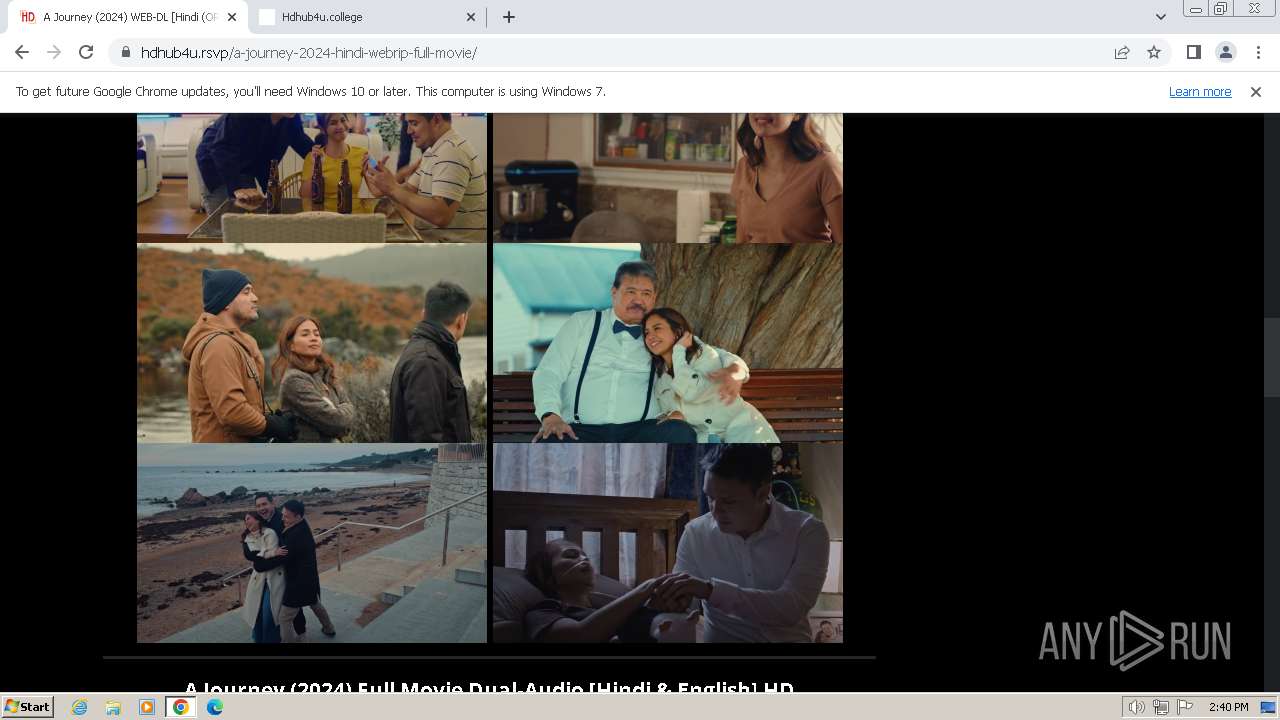
Task: Click the browser forward arrow
Action: click(x=54, y=52)
